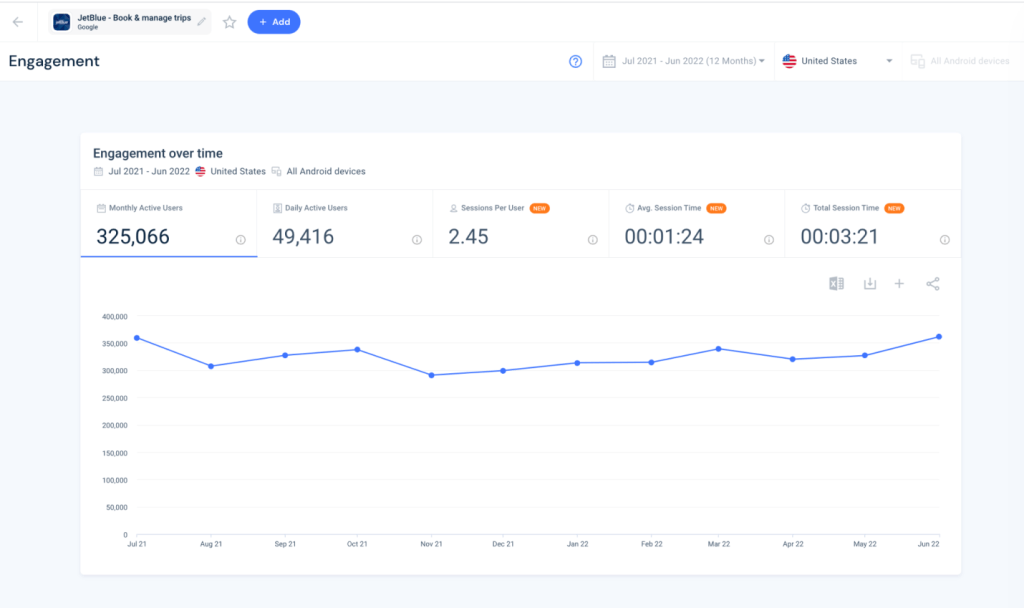Screen dimensions: 1024x608
Task: Click the Nov 21 data point on chart
Action: click(x=431, y=376)
